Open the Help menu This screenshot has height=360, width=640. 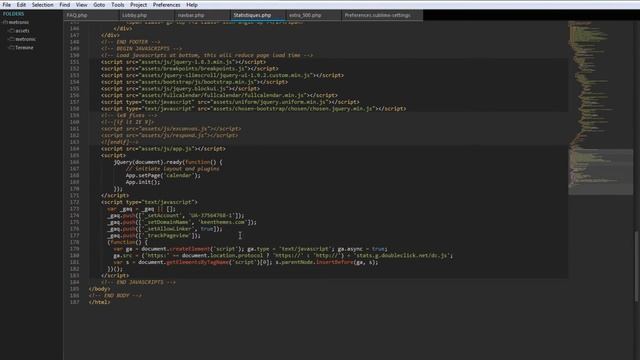pos(192,5)
